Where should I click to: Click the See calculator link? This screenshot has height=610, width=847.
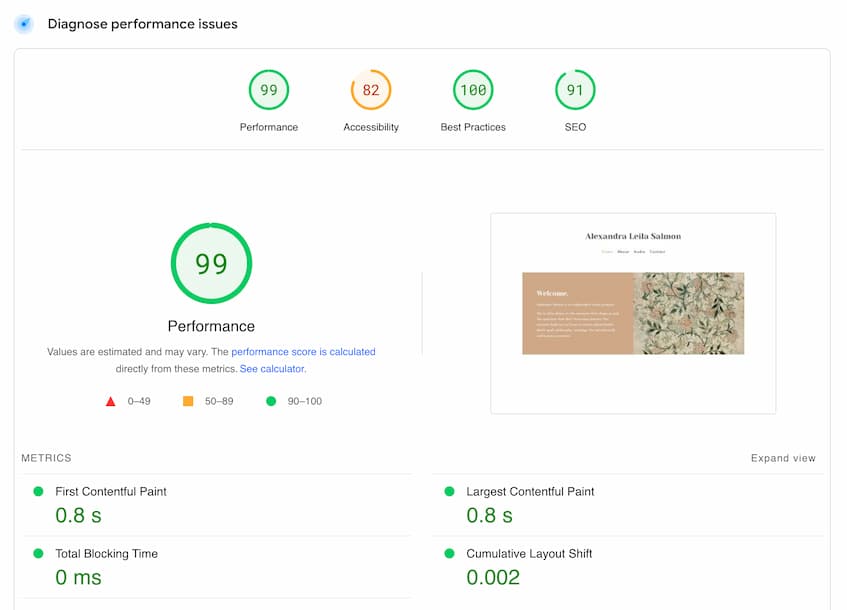[272, 368]
